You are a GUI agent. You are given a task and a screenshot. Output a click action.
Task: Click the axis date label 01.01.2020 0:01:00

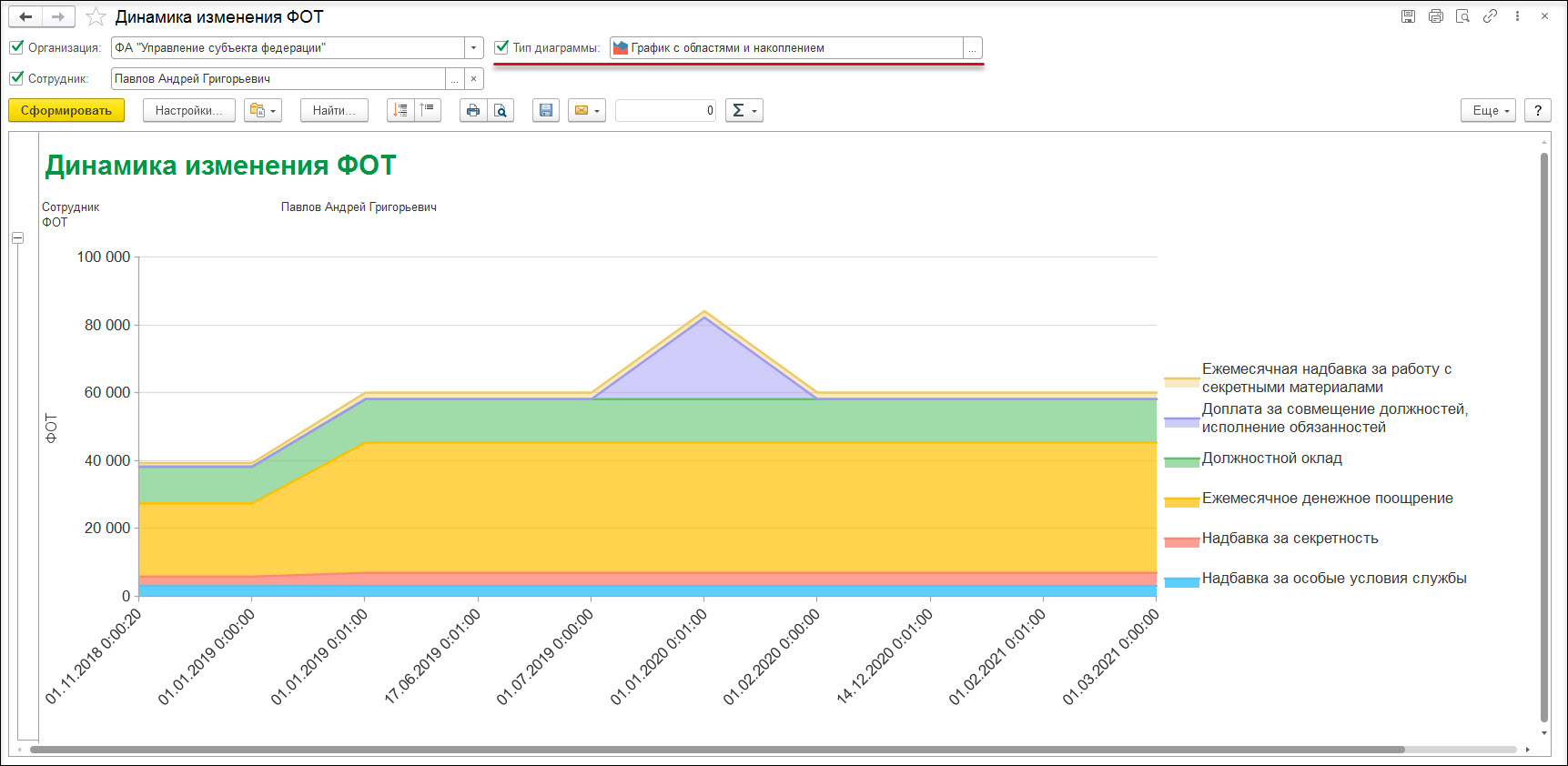coord(658,657)
